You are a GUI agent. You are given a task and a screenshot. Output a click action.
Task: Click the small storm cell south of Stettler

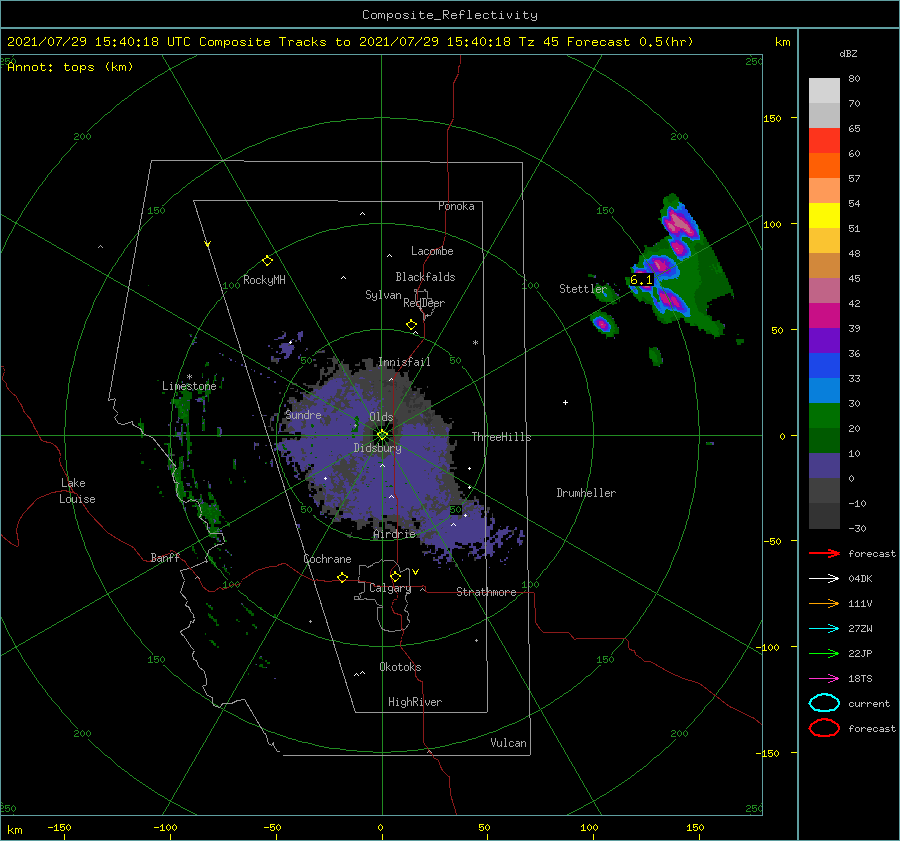pos(603,325)
